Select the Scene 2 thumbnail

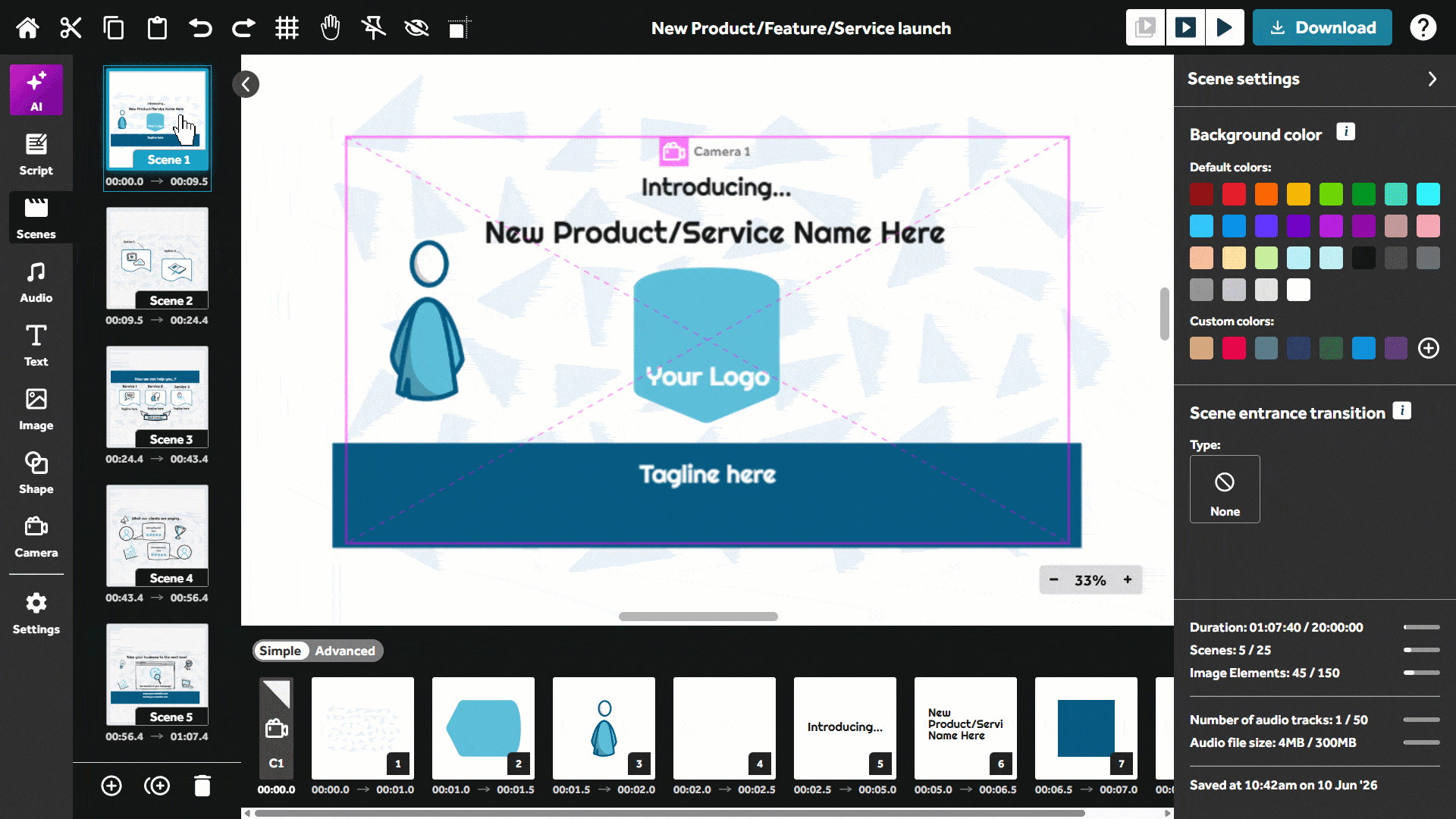coord(157,258)
